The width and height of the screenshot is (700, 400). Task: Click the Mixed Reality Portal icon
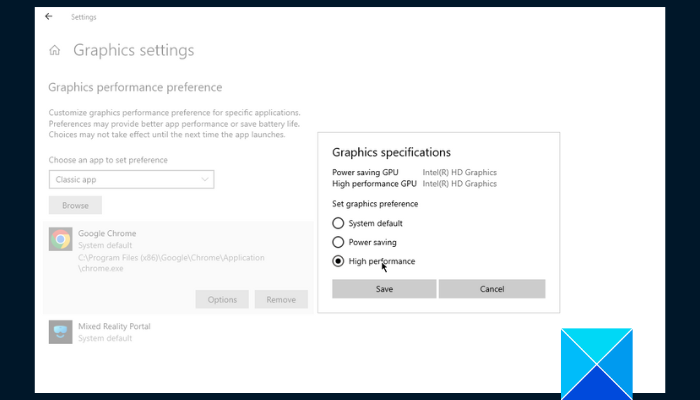(x=61, y=332)
